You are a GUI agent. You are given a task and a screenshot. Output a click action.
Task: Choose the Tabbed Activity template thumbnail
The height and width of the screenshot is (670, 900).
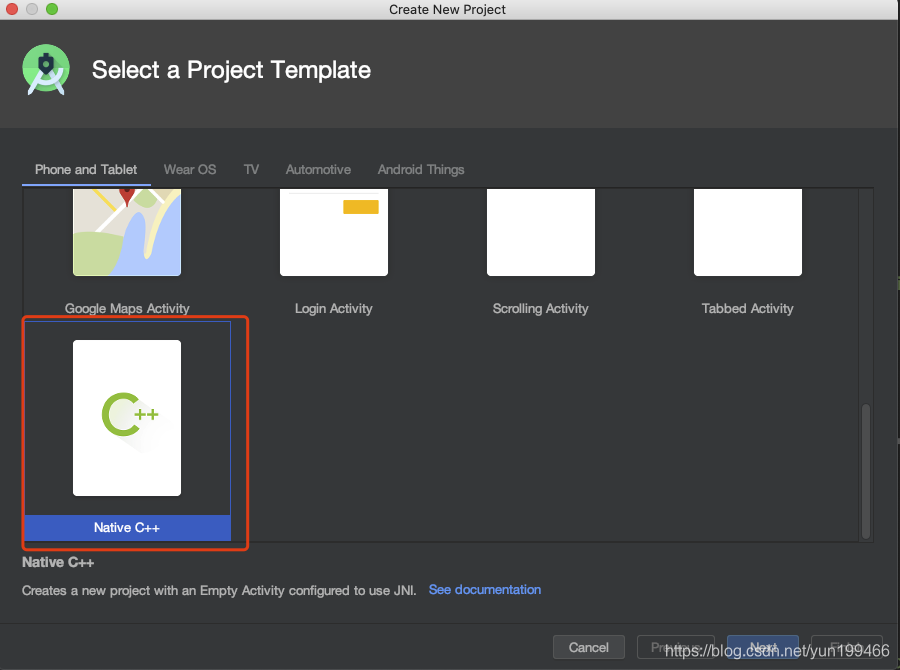click(747, 232)
